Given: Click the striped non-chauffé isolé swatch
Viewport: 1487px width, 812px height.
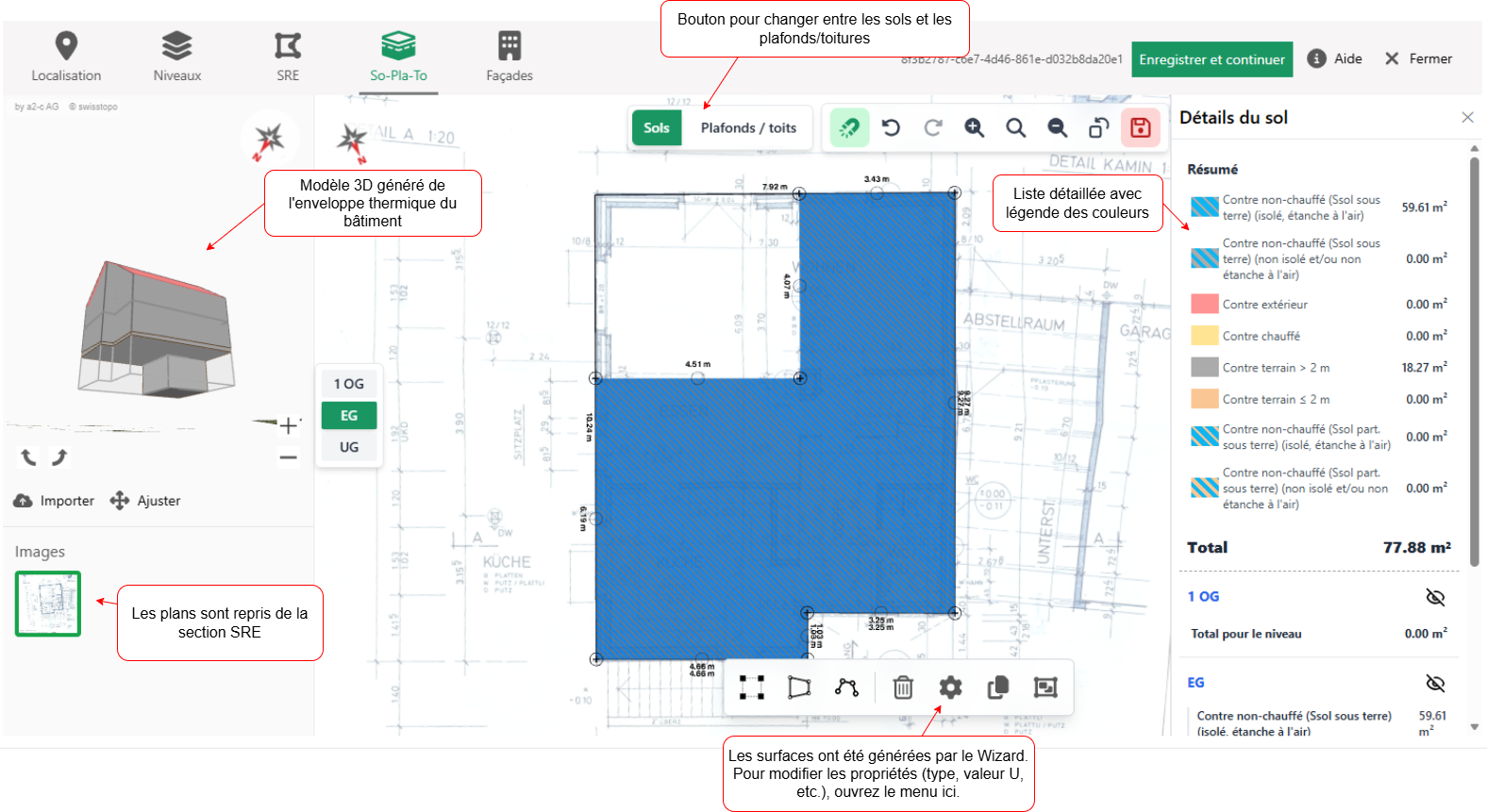Looking at the screenshot, I should coord(1205,207).
